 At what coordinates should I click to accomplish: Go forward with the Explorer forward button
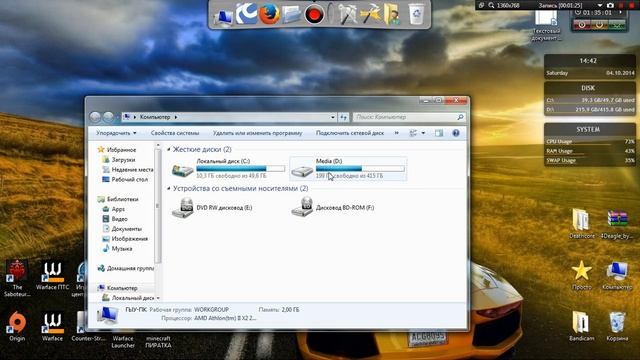108,117
